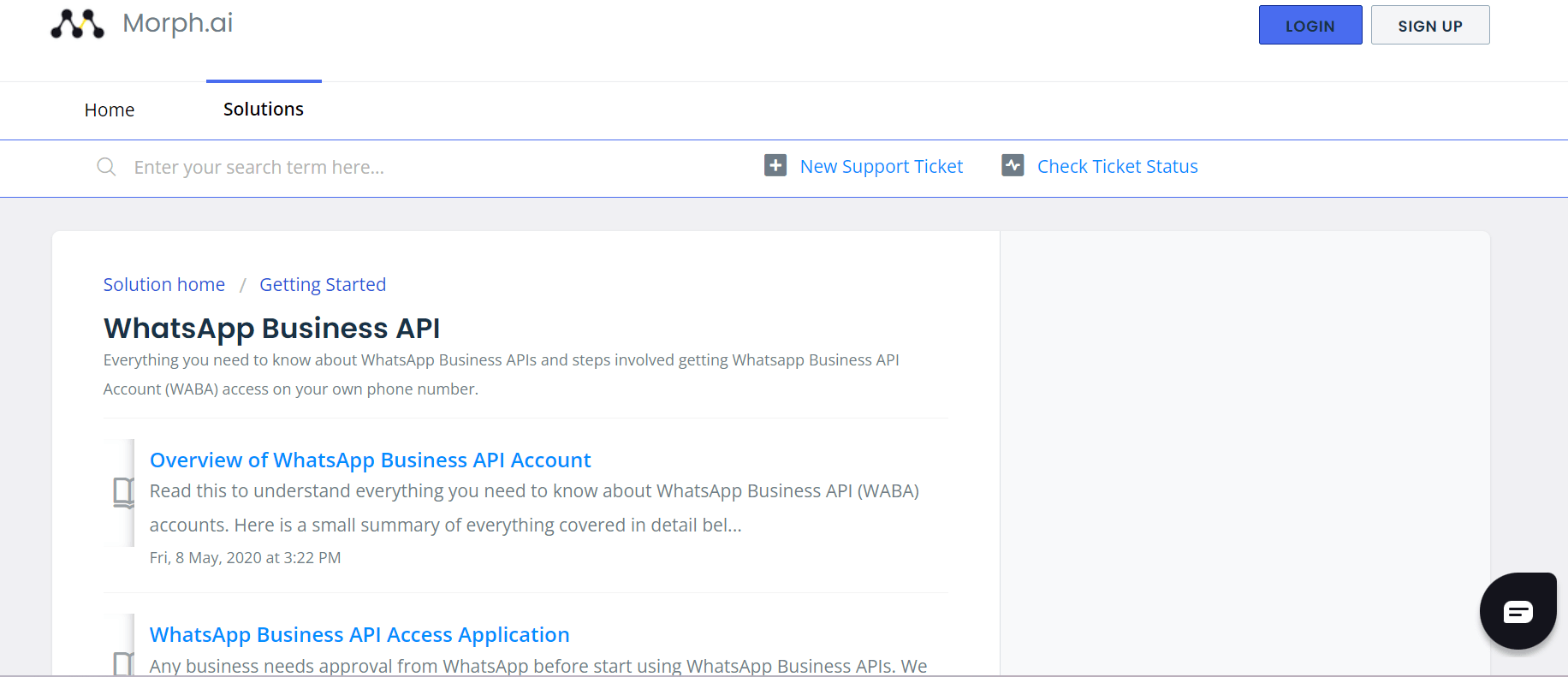Open WhatsApp Business API Access Application article
The height and width of the screenshot is (677, 1568).
[359, 634]
